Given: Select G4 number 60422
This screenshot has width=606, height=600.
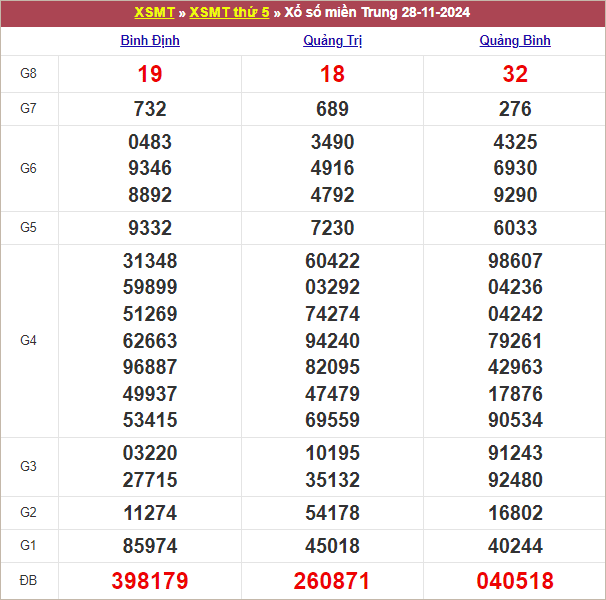Looking at the screenshot, I should pyautogui.click(x=332, y=261).
